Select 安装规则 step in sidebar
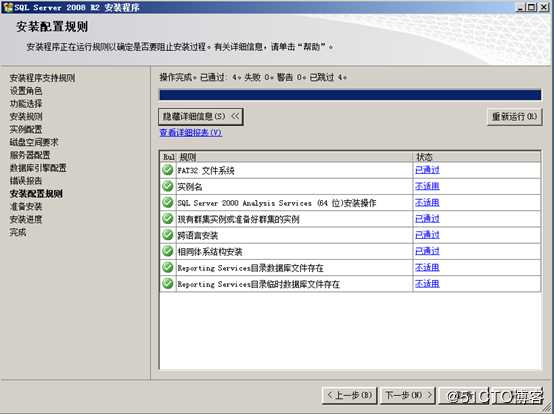The width and height of the screenshot is (554, 414). pos(26,117)
